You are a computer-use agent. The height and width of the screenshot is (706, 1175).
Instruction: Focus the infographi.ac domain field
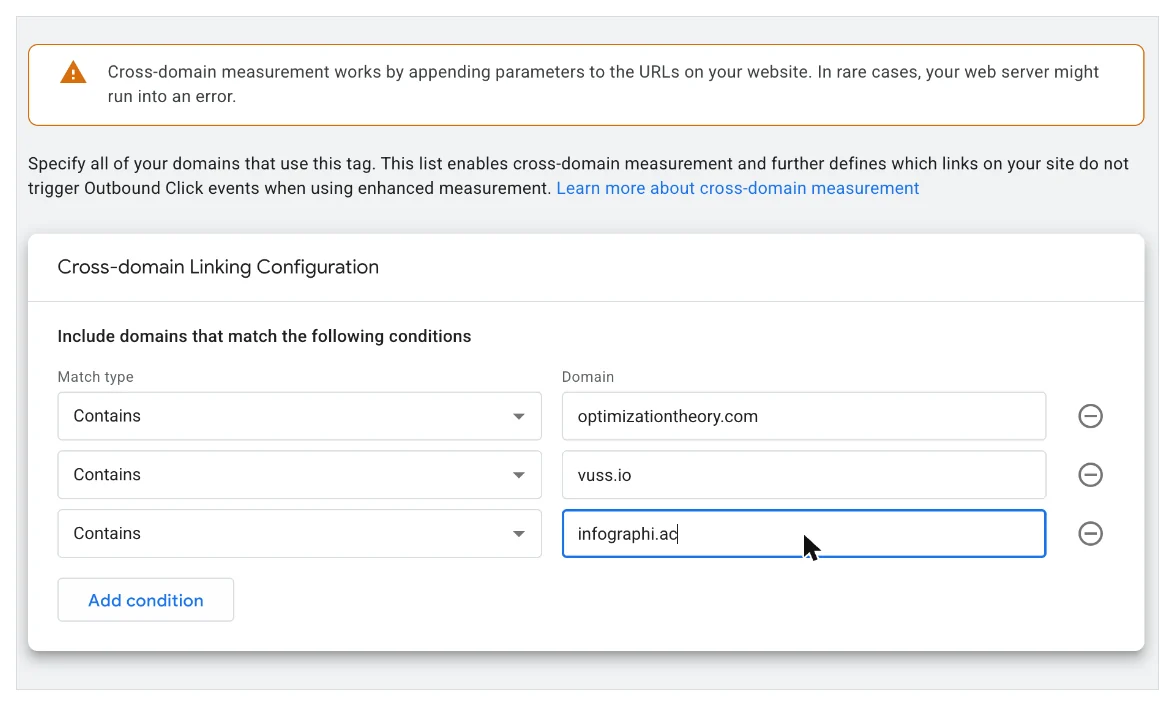(803, 534)
